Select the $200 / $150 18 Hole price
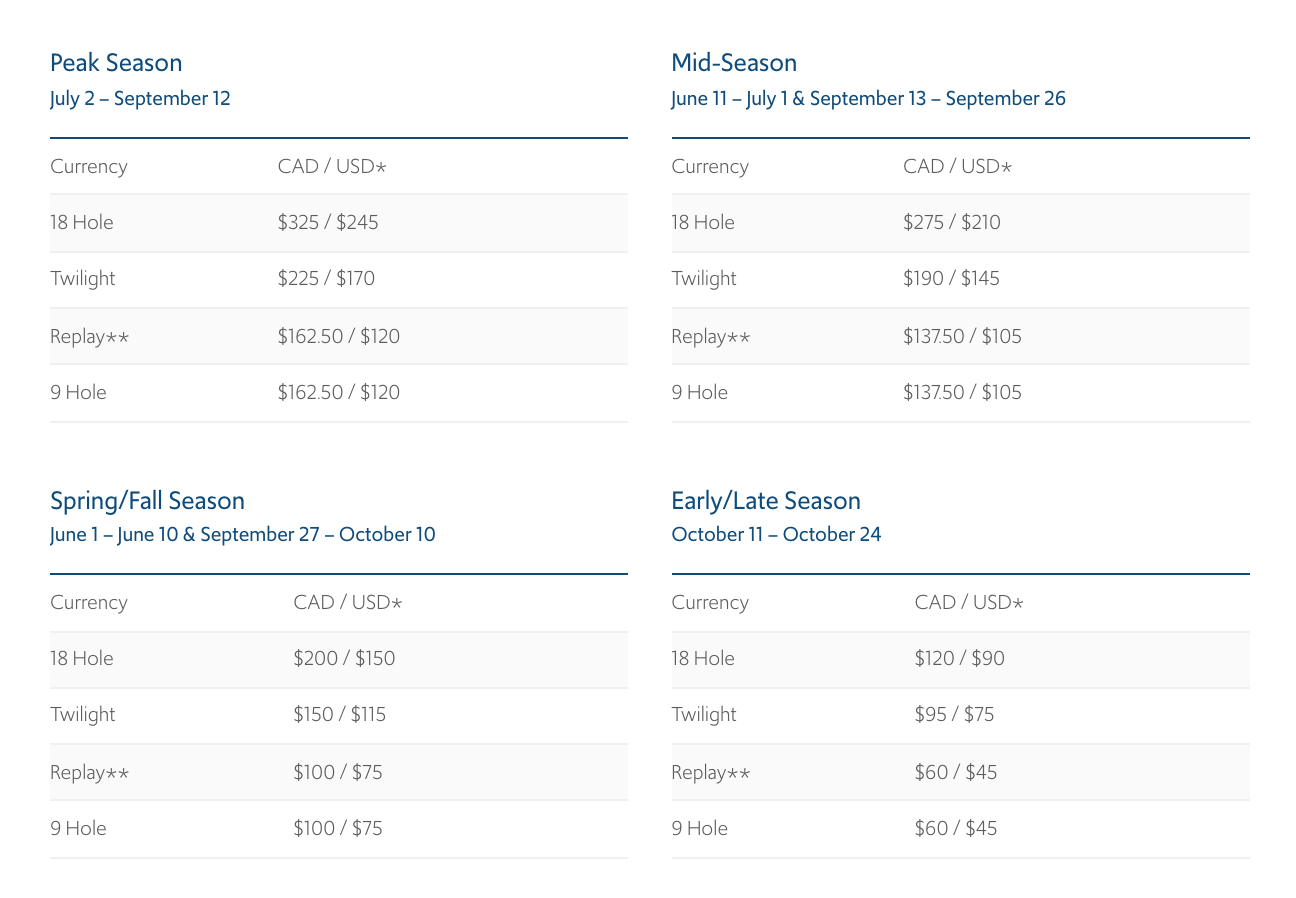This screenshot has width=1296, height=898. 344,659
